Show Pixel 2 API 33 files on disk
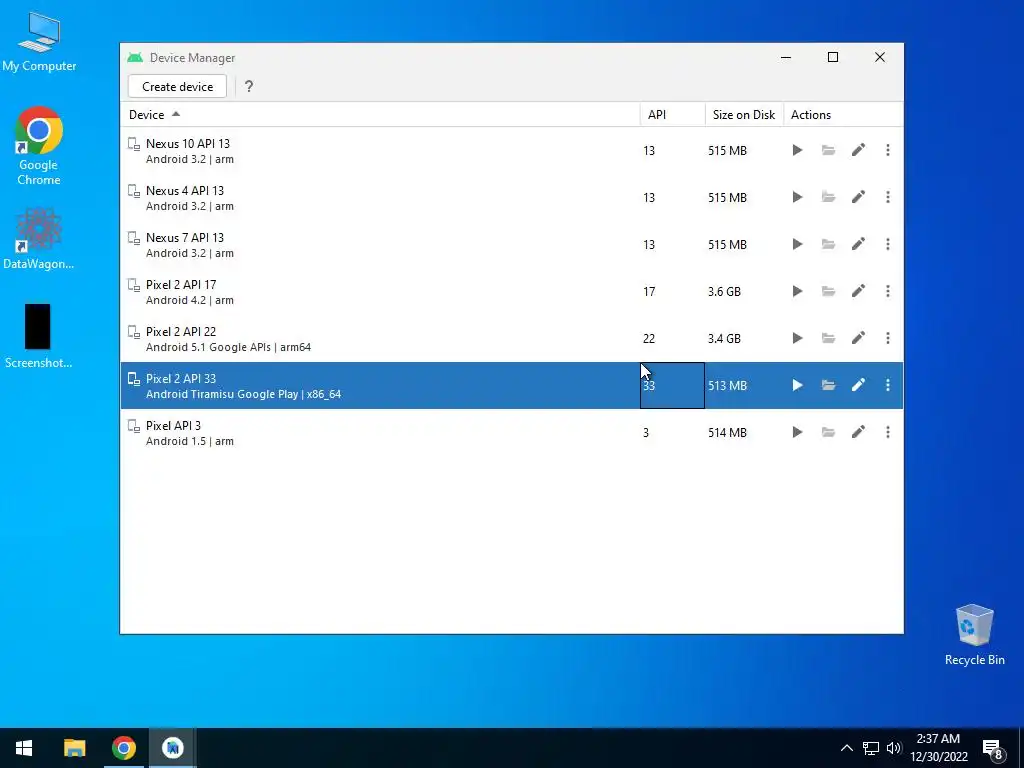This screenshot has width=1024, height=768. pyautogui.click(x=828, y=385)
